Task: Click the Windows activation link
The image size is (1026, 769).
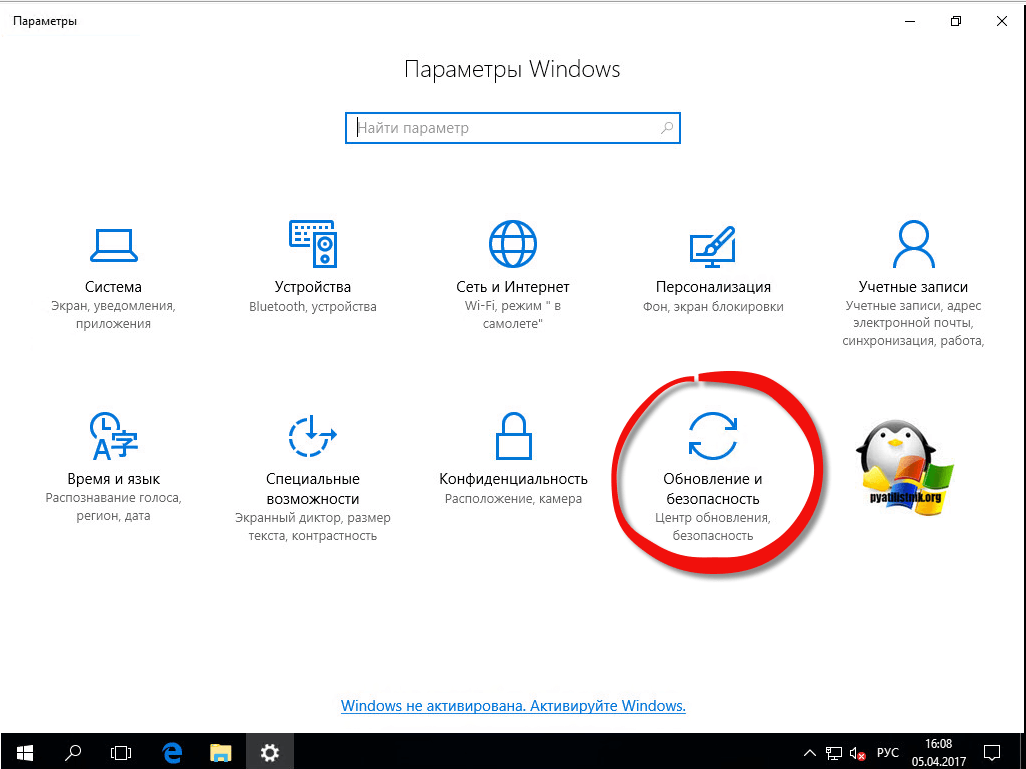Action: click(x=513, y=705)
